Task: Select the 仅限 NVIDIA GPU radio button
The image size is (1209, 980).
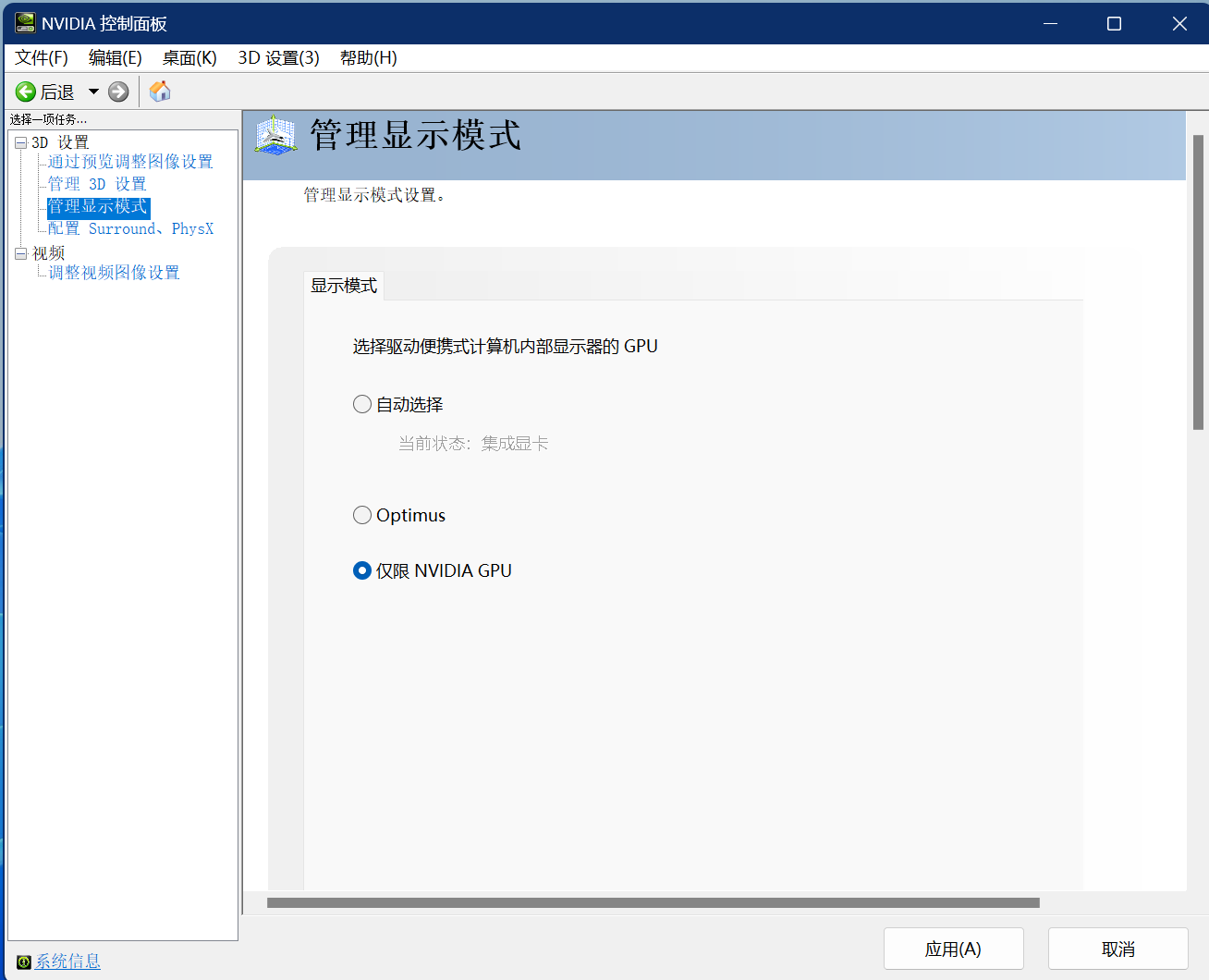Action: [x=361, y=570]
